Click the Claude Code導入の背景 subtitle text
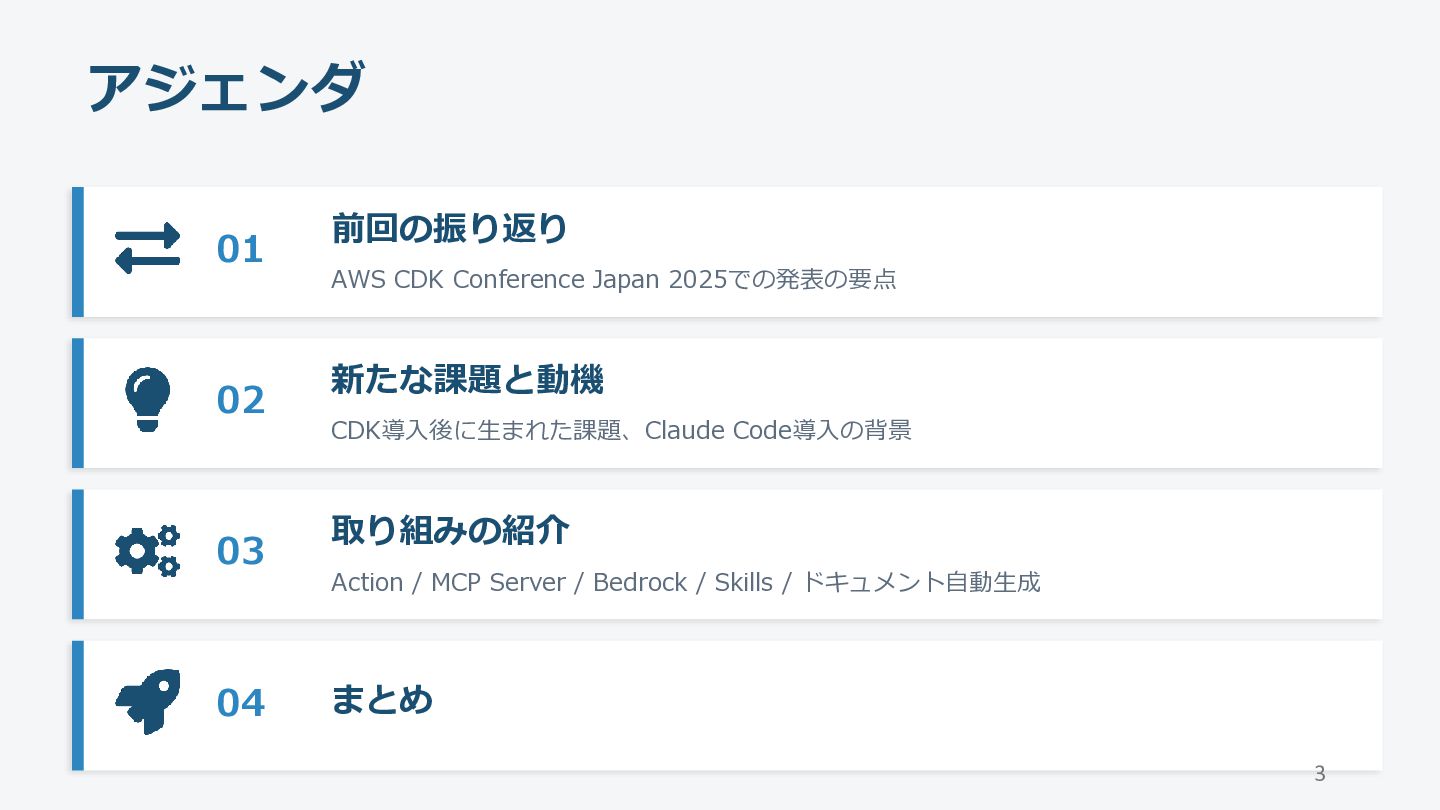 pyautogui.click(x=778, y=430)
